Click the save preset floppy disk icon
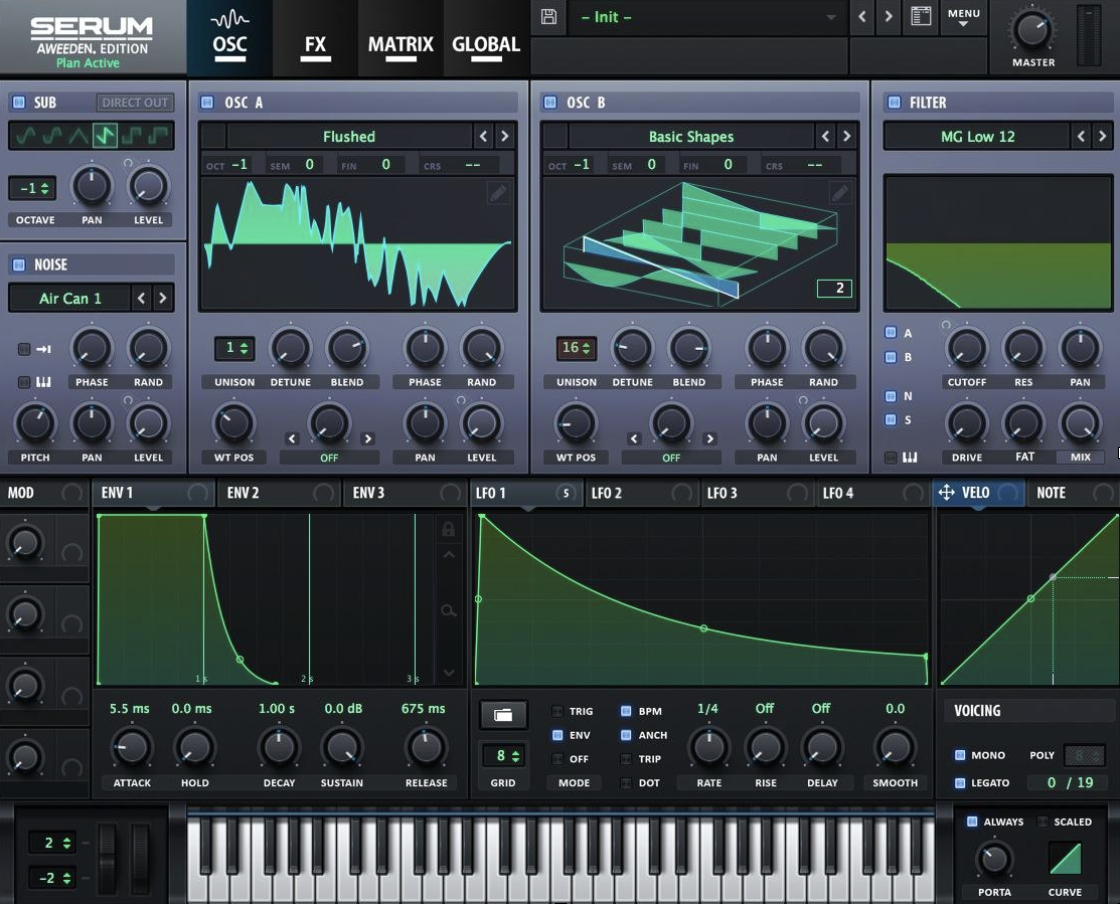The height and width of the screenshot is (904, 1120). click(549, 16)
